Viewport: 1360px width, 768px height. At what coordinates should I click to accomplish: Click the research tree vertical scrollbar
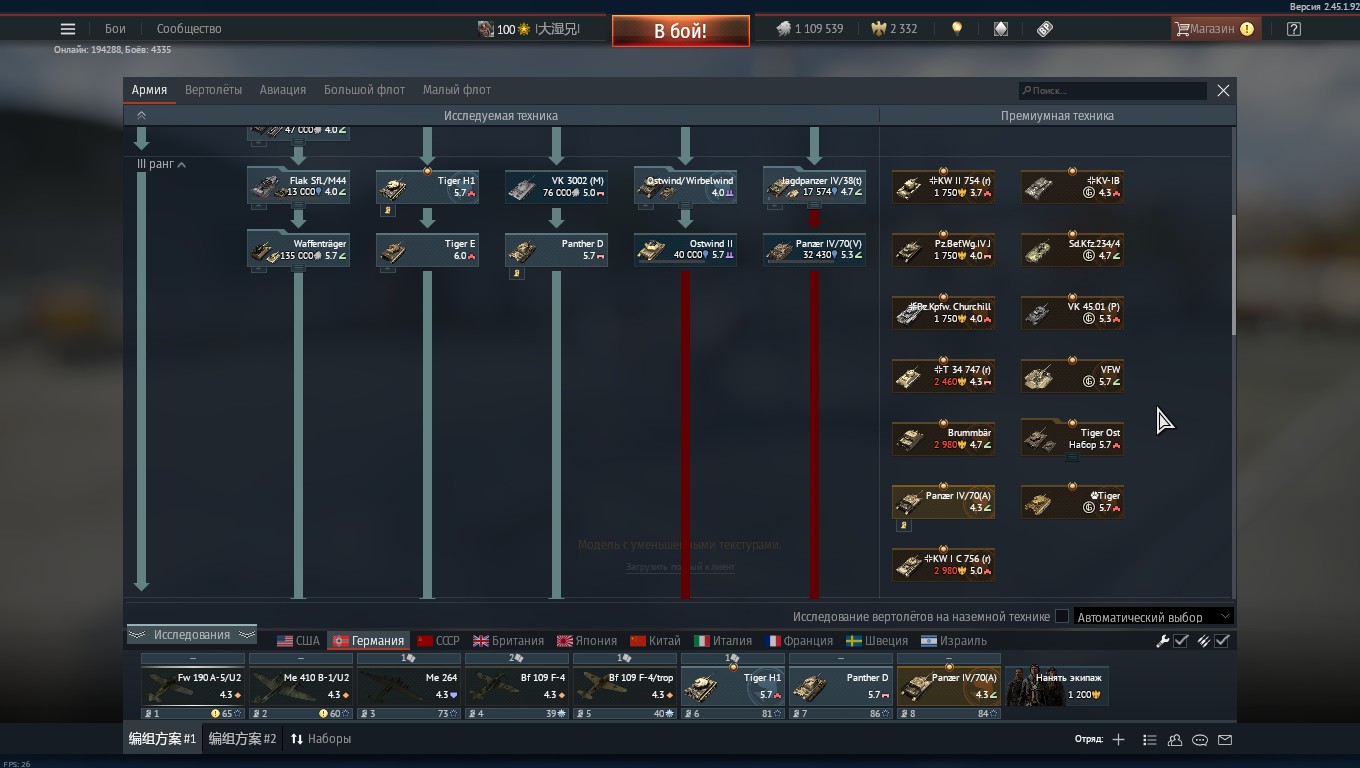click(x=1233, y=275)
